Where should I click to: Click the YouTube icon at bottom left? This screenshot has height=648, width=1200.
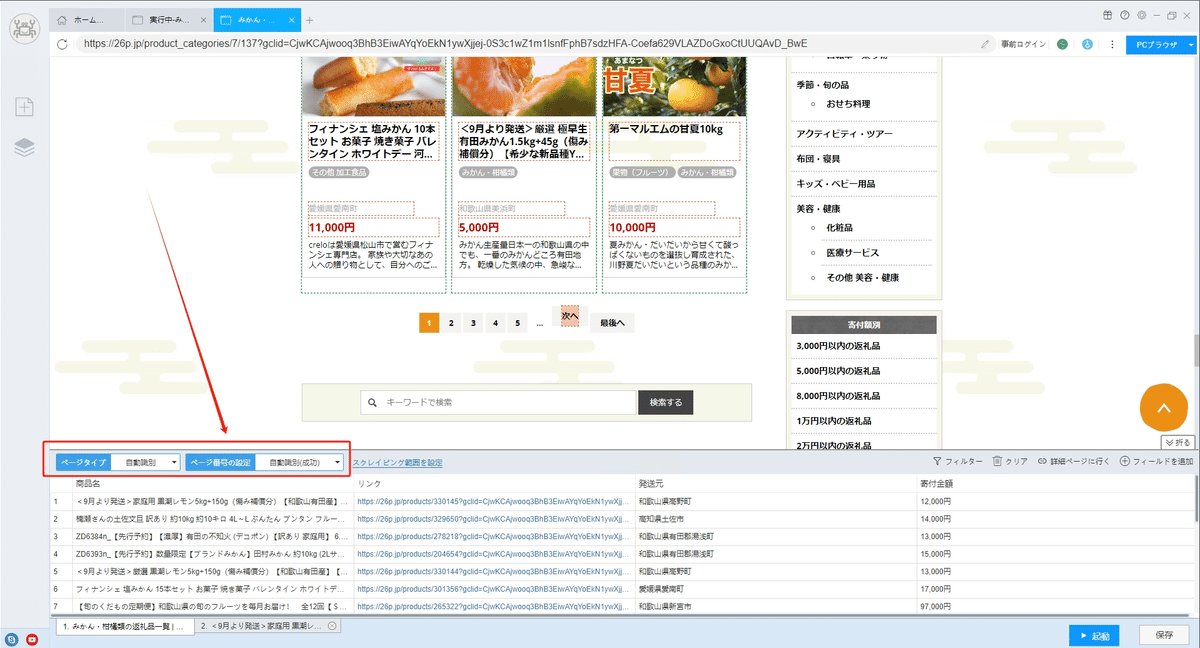[32, 638]
